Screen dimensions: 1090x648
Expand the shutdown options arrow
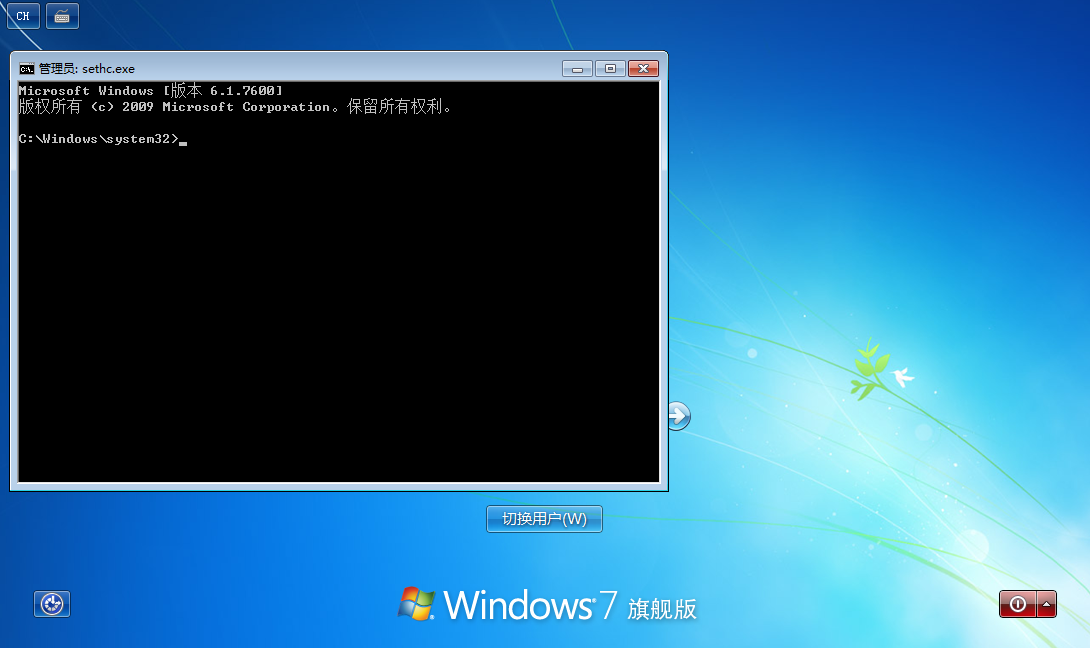click(x=1046, y=604)
